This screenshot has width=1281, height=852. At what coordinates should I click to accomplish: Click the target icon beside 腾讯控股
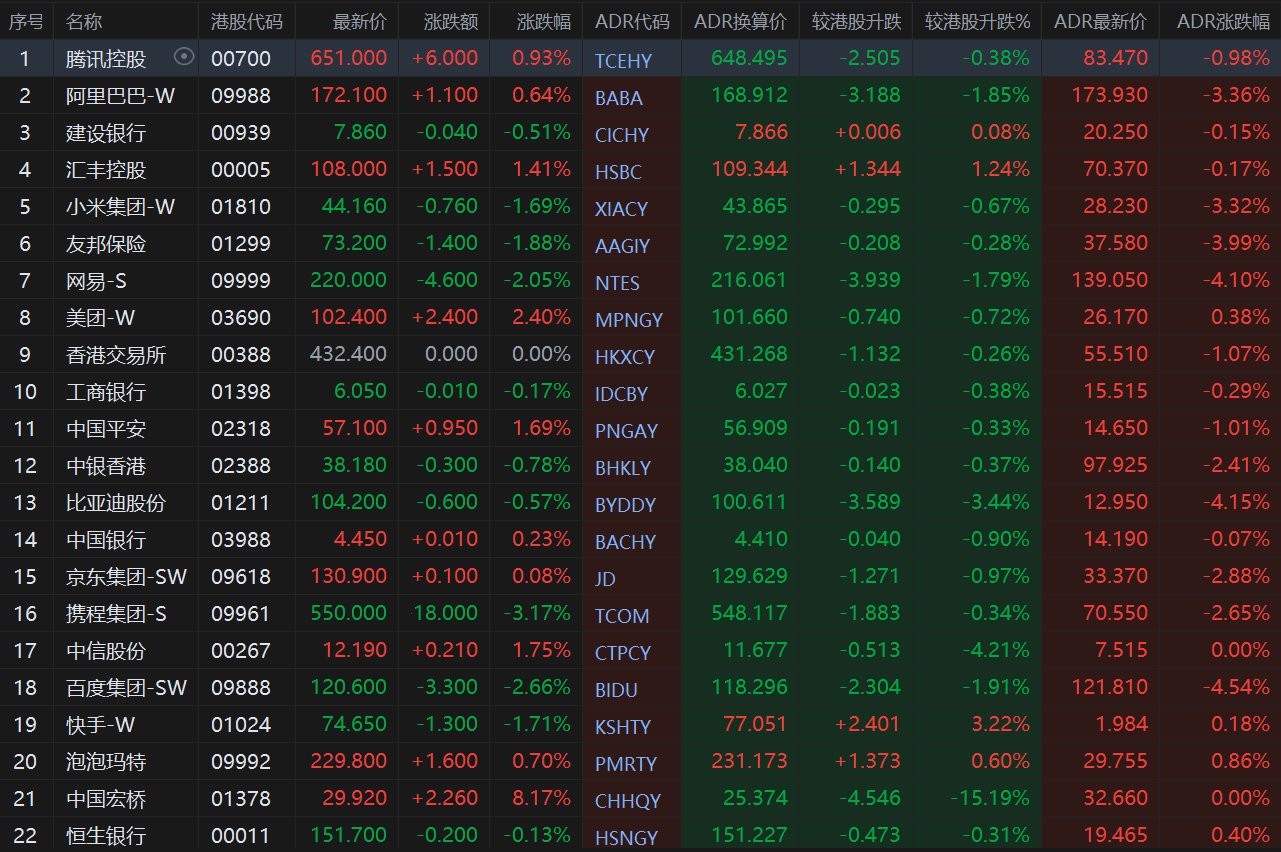[x=183, y=58]
